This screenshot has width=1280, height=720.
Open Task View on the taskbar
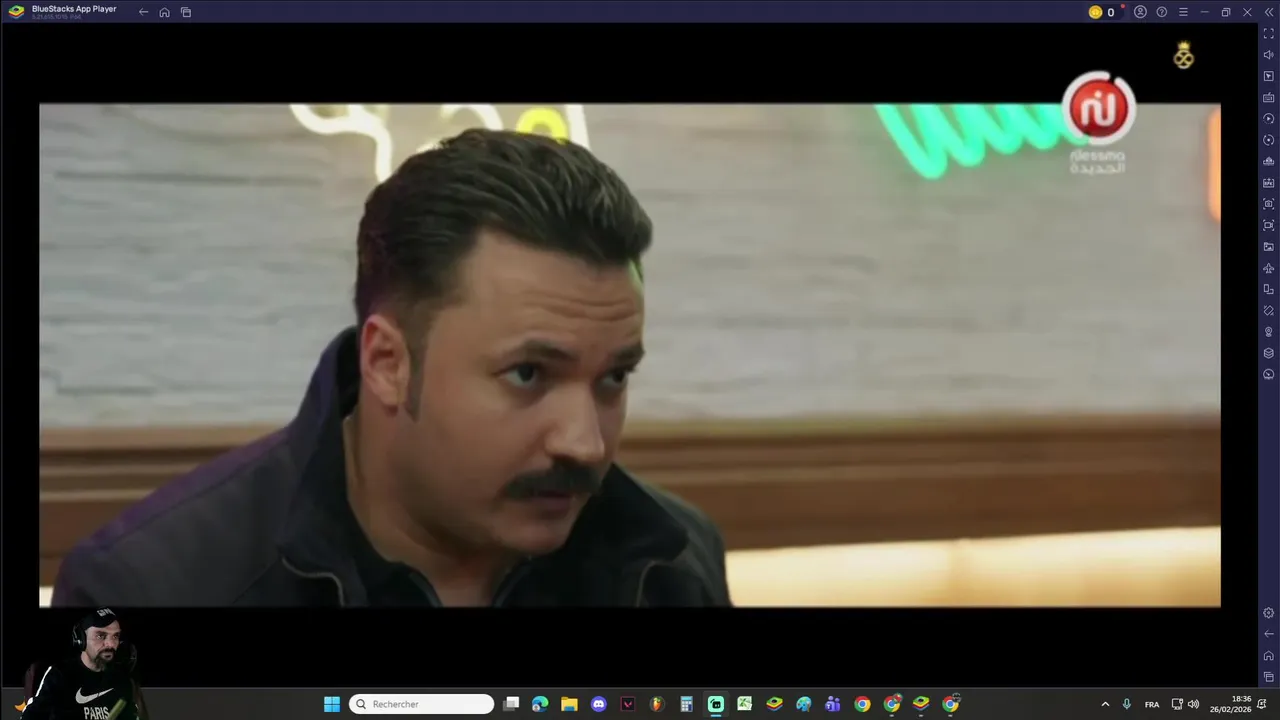[511, 704]
